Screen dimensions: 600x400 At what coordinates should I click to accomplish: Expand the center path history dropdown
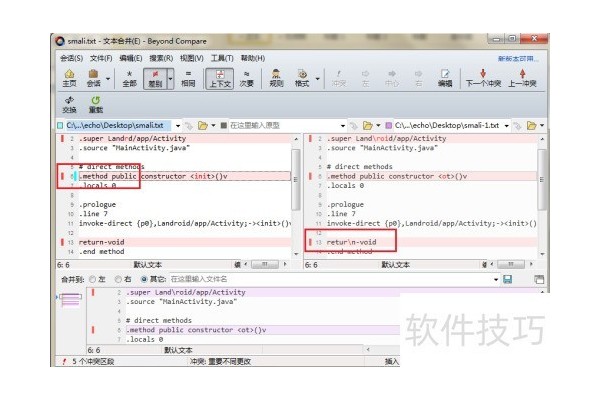click(343, 126)
